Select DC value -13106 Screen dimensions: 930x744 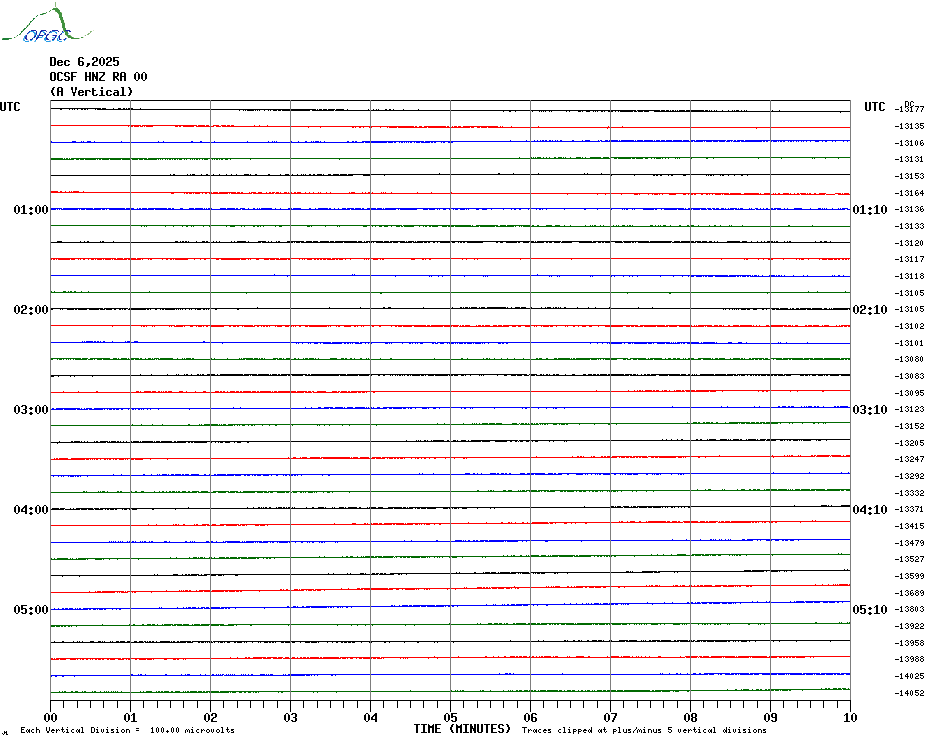click(910, 143)
